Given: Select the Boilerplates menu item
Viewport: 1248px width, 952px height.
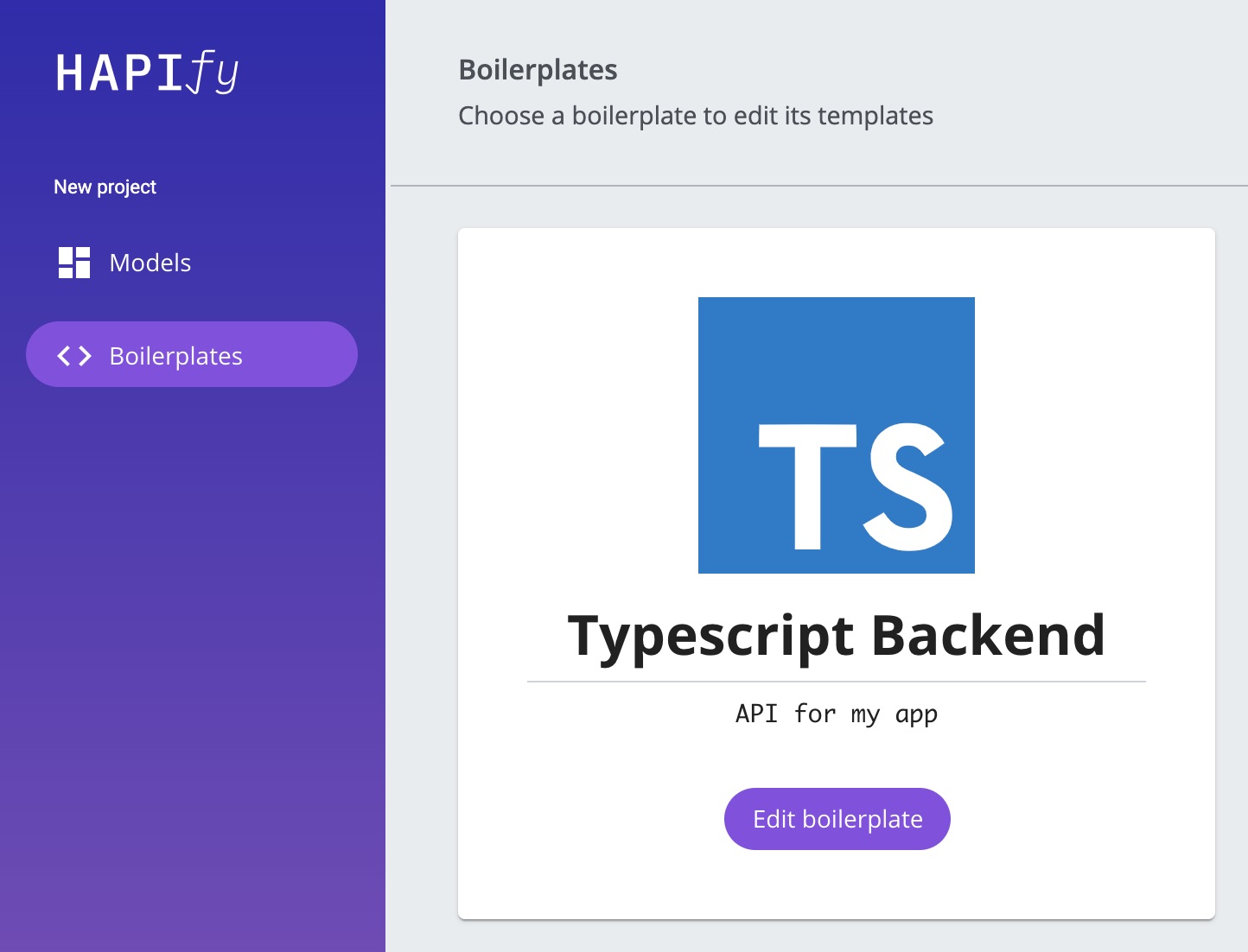Looking at the screenshot, I should coord(192,354).
